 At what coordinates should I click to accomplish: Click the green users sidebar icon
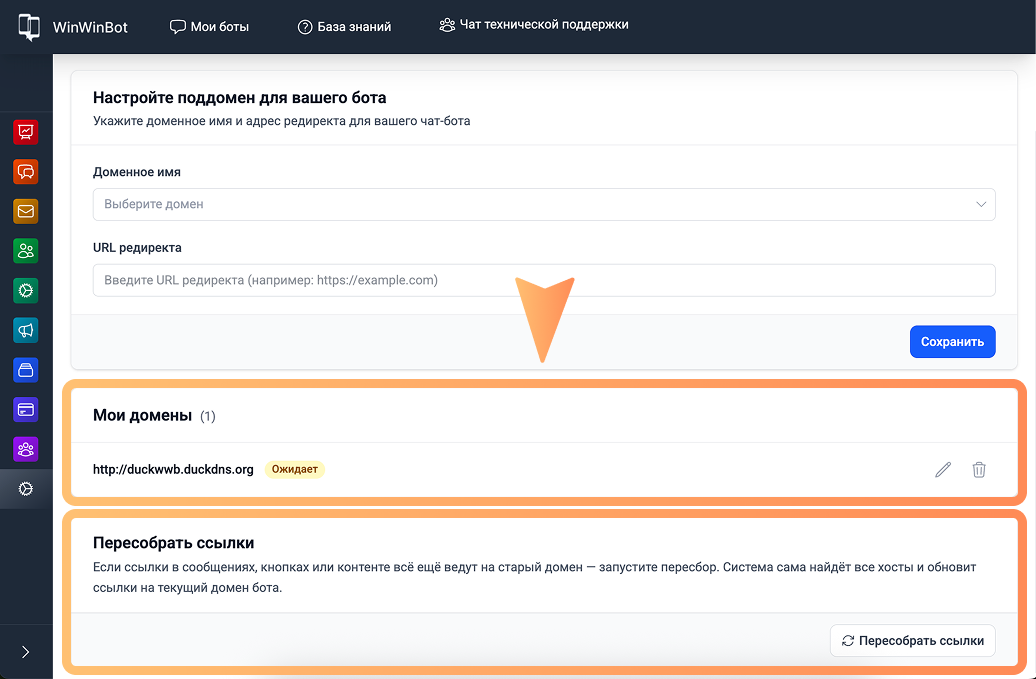point(26,251)
